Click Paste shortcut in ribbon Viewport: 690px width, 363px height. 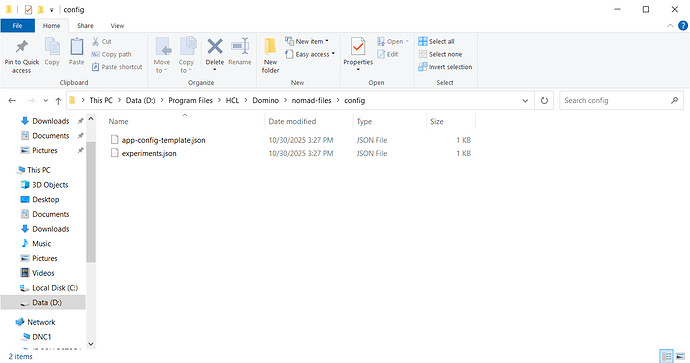(x=117, y=67)
